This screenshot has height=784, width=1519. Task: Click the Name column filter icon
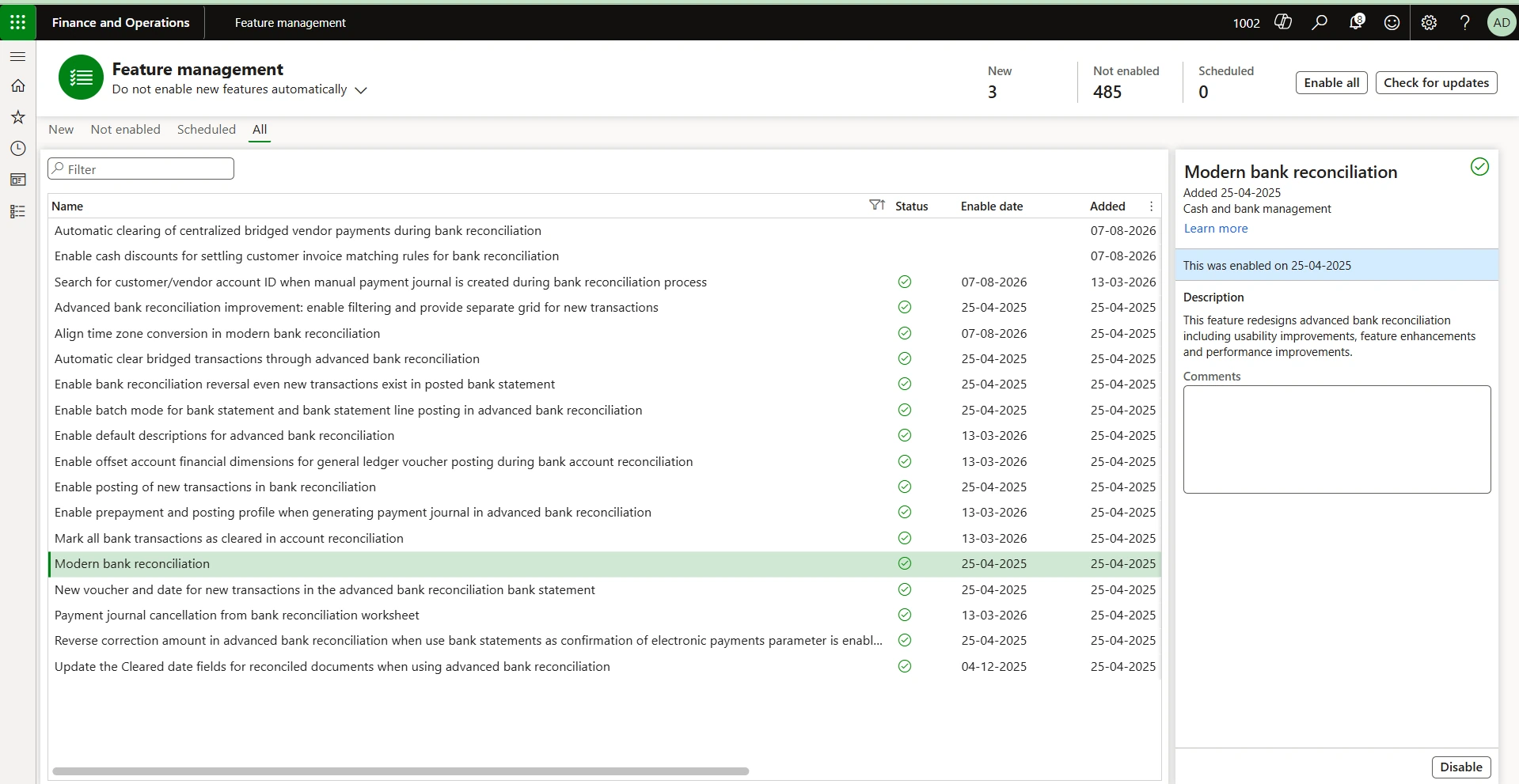[x=876, y=206]
